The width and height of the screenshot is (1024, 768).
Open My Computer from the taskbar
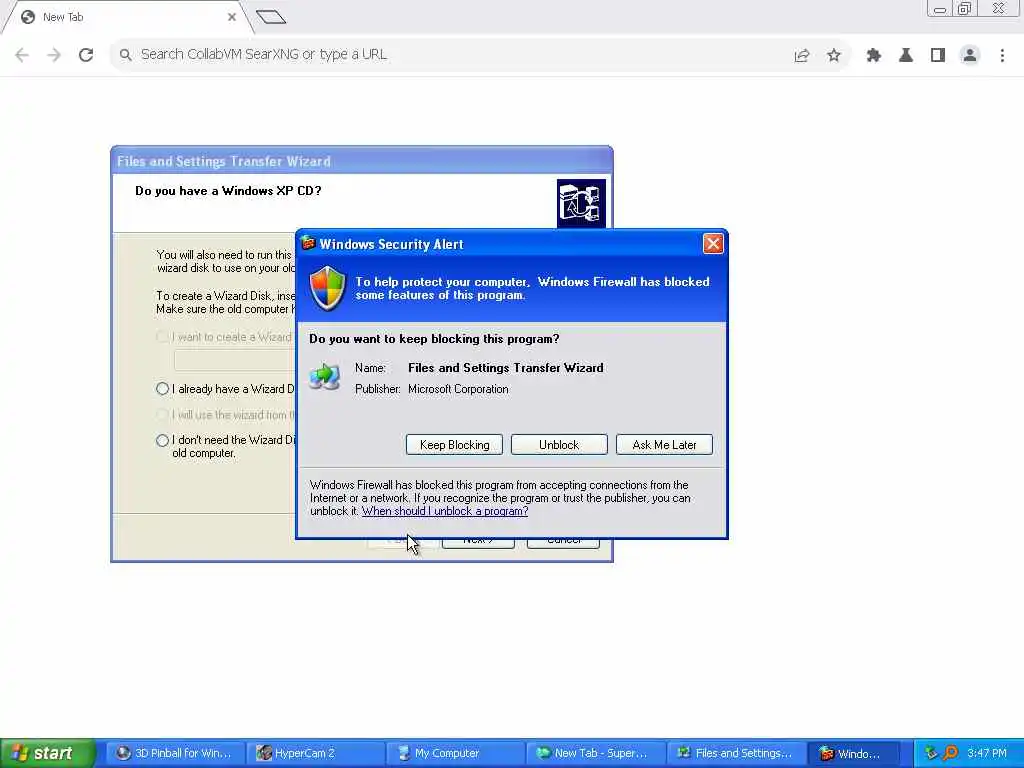point(455,753)
